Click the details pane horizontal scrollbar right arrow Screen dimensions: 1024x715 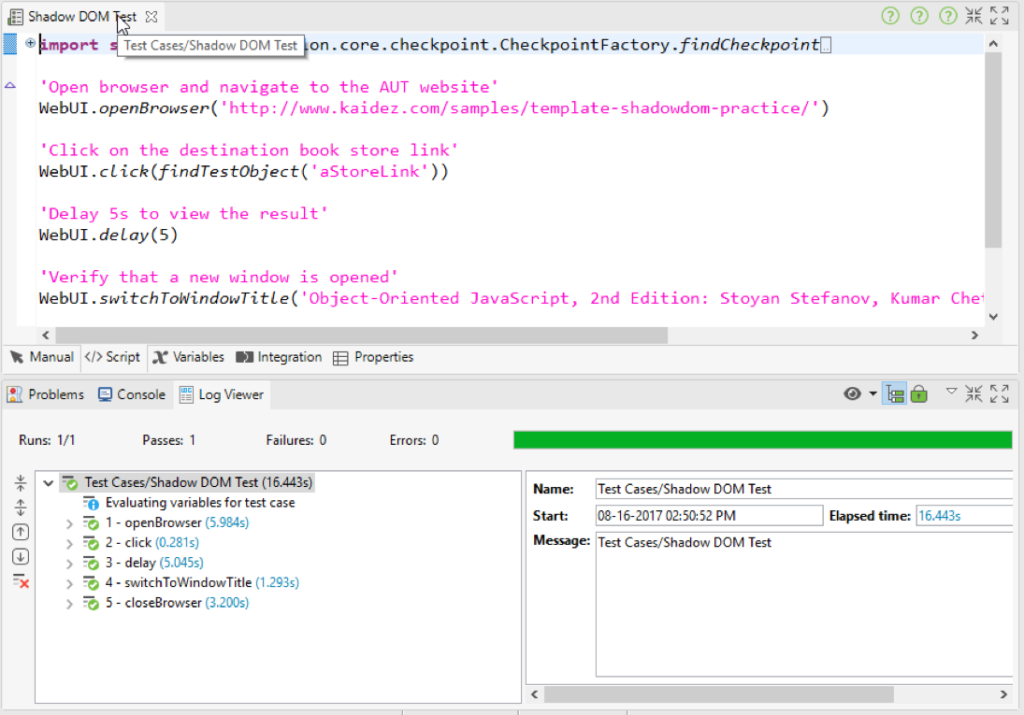pos(1003,694)
